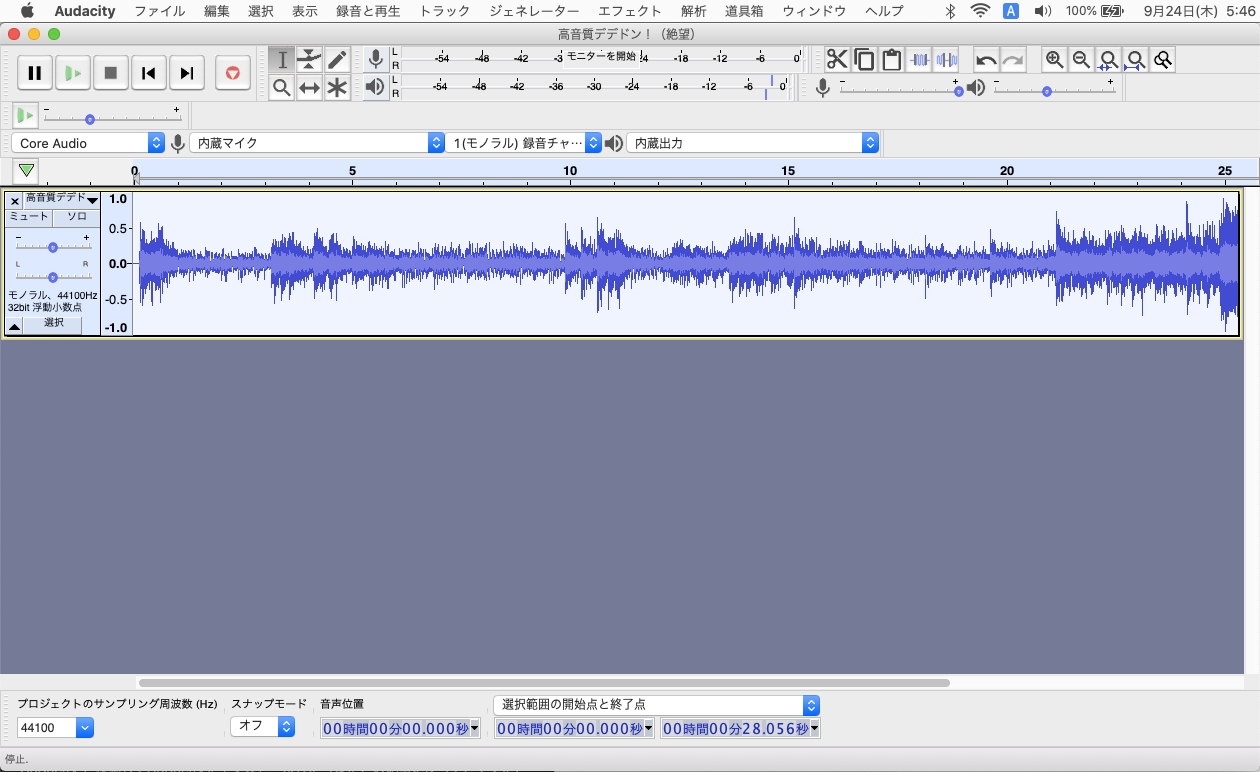Select the Multi-tool asterisk icon
1260x772 pixels.
(x=338, y=88)
